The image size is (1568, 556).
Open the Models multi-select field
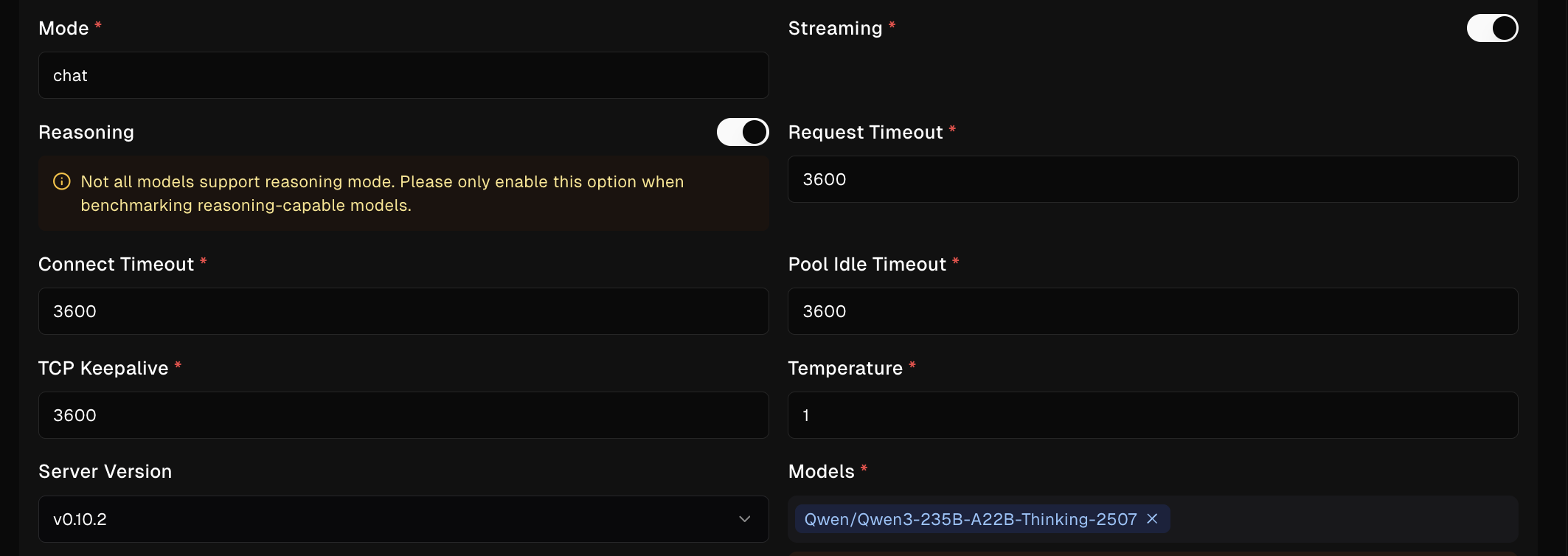1342,519
